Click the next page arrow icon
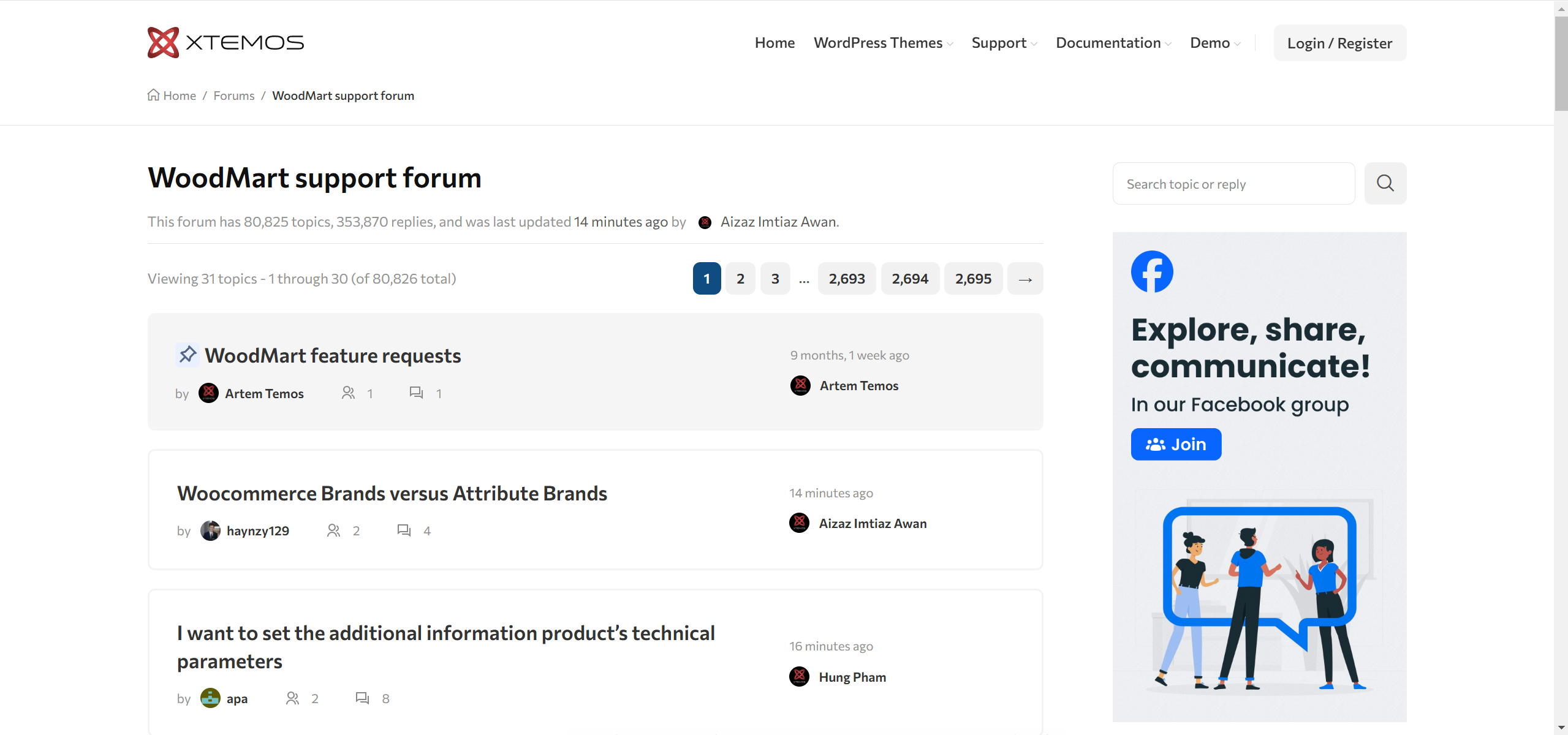 click(x=1025, y=278)
